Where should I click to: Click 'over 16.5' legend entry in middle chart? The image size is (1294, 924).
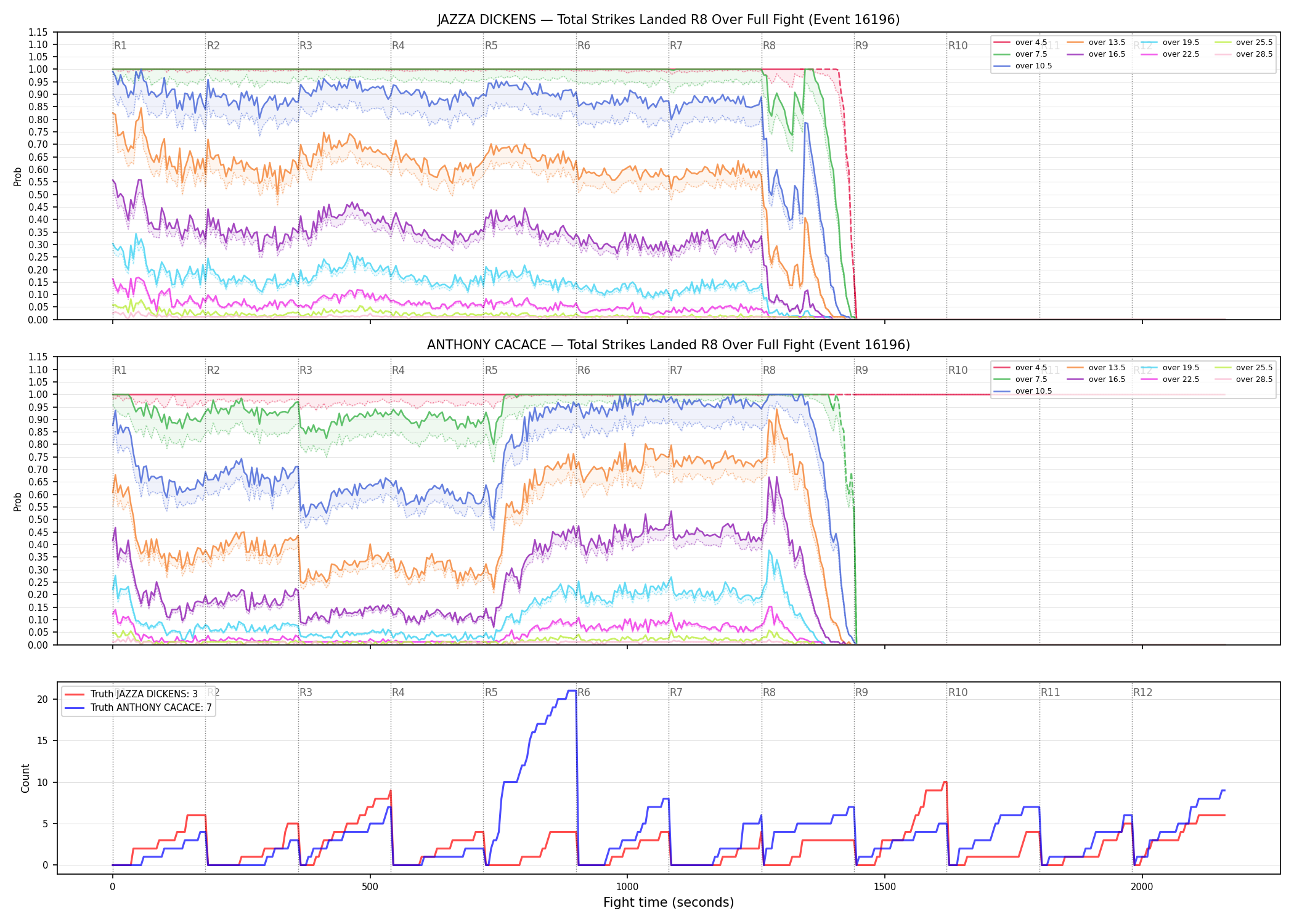click(1096, 379)
